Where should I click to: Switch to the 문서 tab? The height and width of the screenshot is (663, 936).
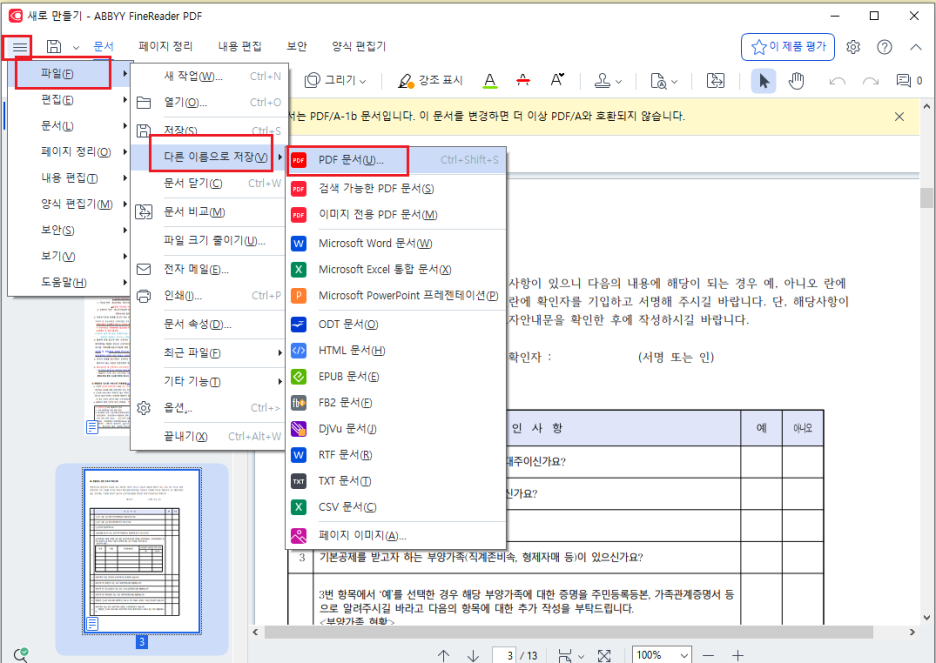(x=104, y=47)
